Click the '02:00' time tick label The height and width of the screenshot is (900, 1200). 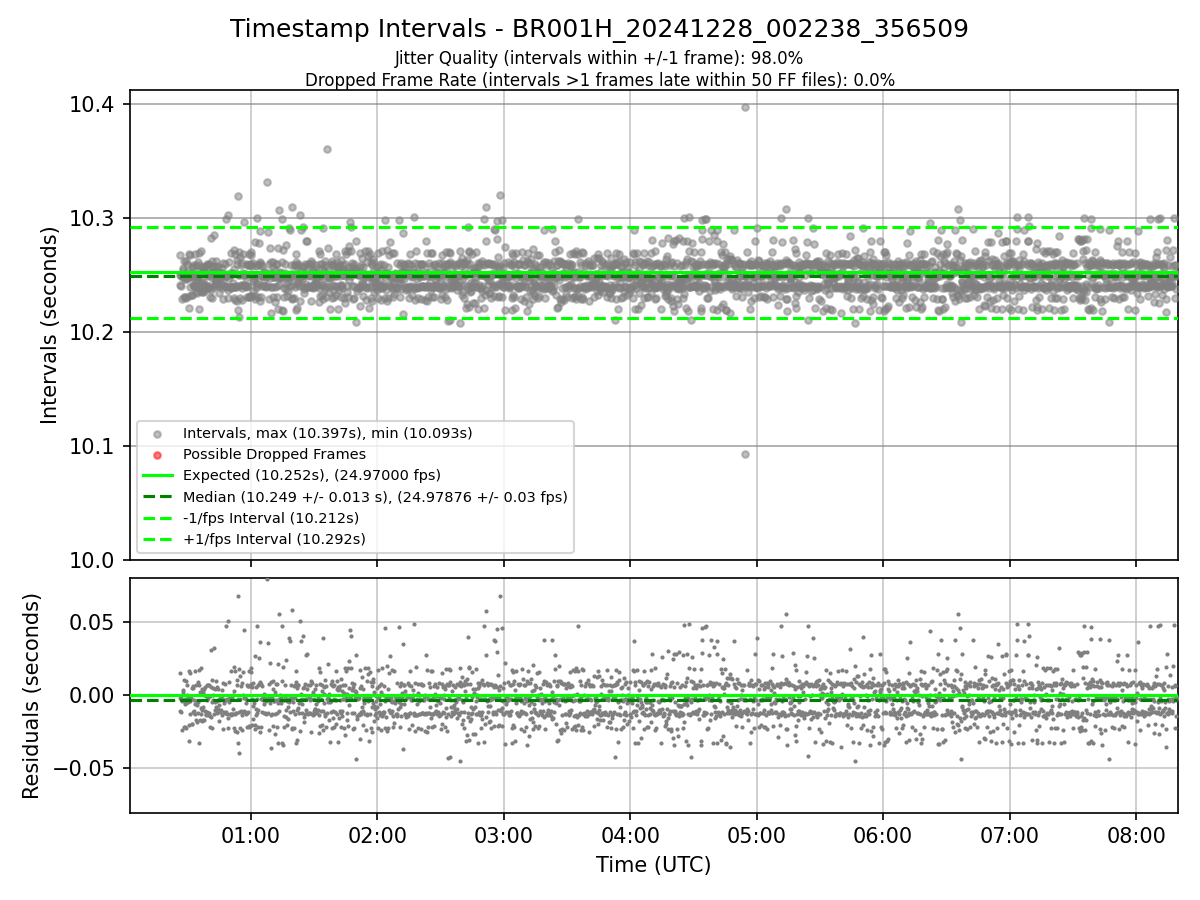click(x=377, y=835)
